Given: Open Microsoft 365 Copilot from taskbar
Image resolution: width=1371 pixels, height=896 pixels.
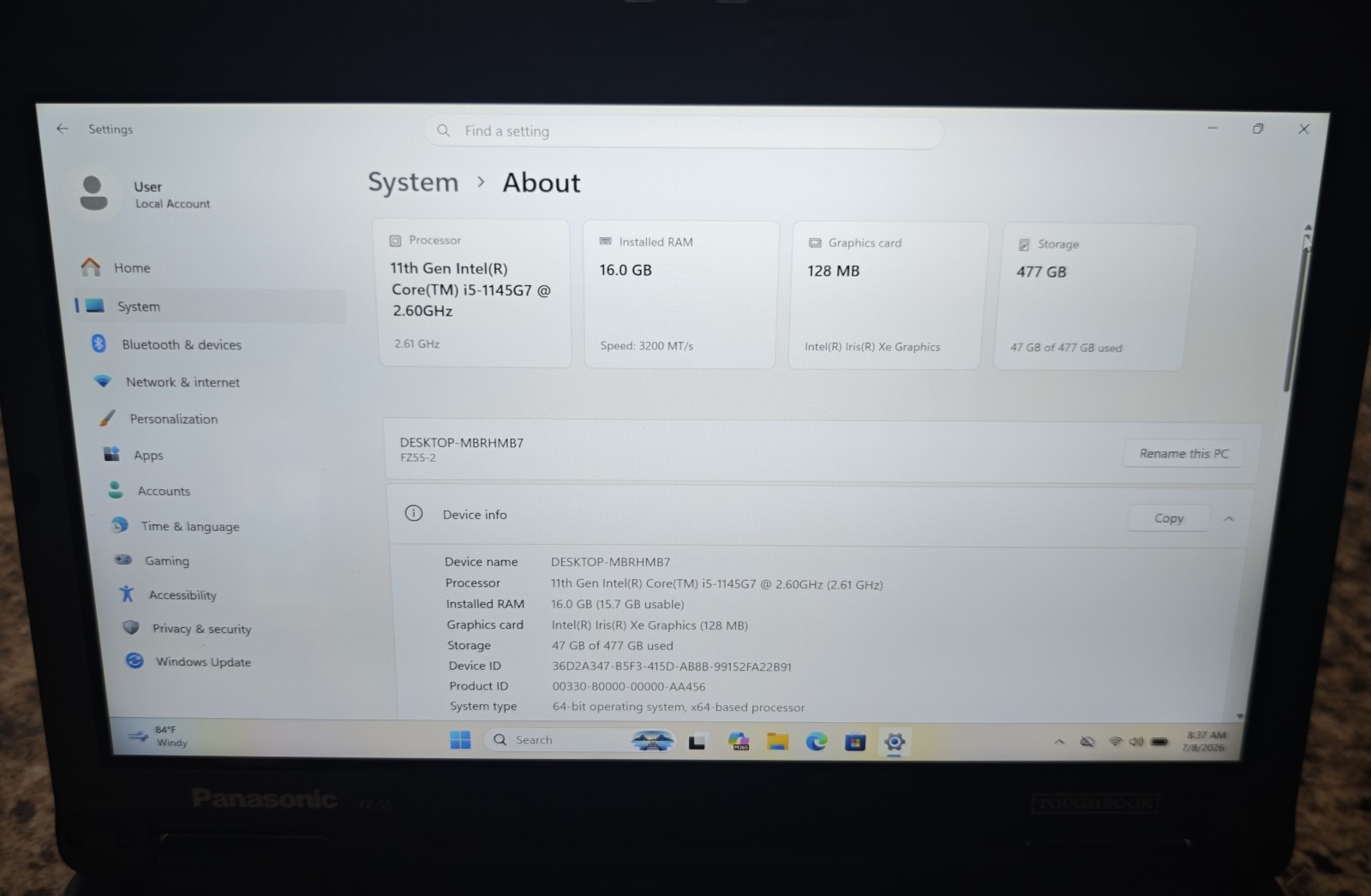Looking at the screenshot, I should (739, 741).
